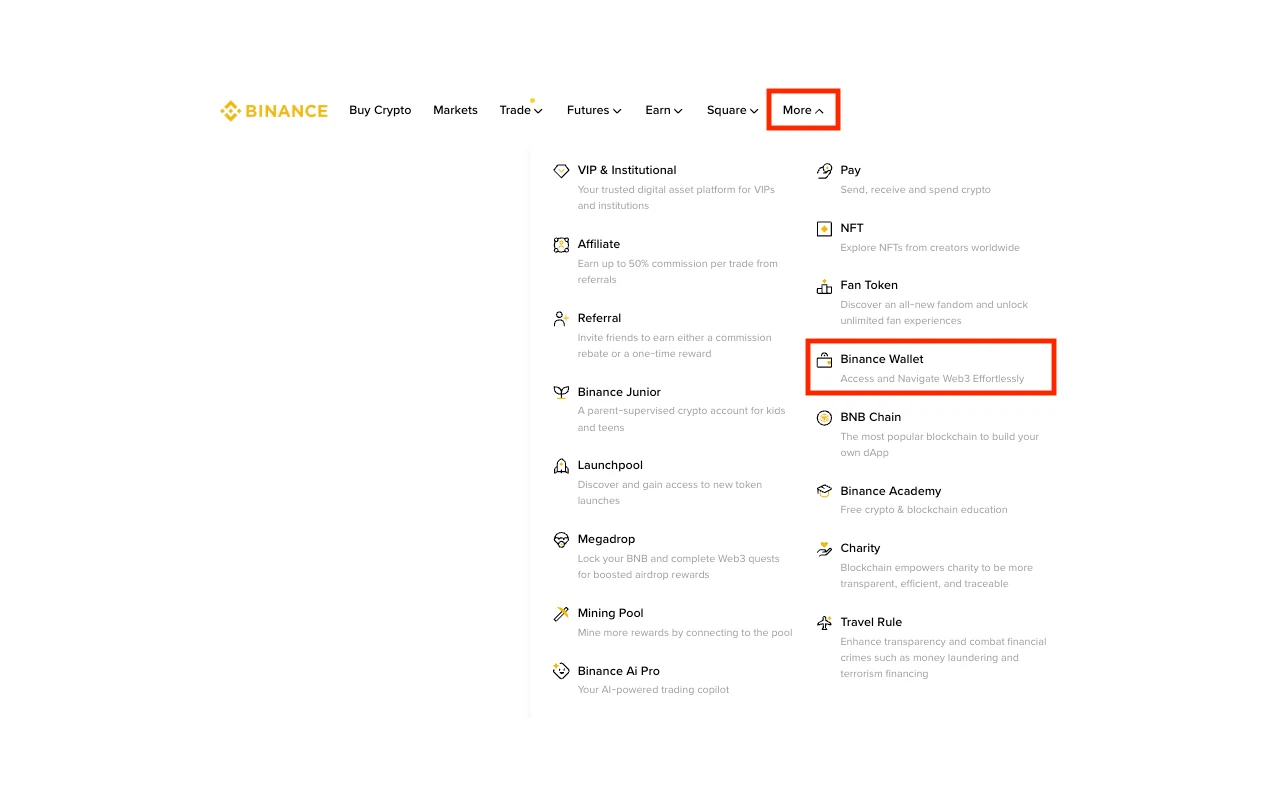Select Referral menu entry
Image resolution: width=1280 pixels, height=800 pixels.
(599, 318)
